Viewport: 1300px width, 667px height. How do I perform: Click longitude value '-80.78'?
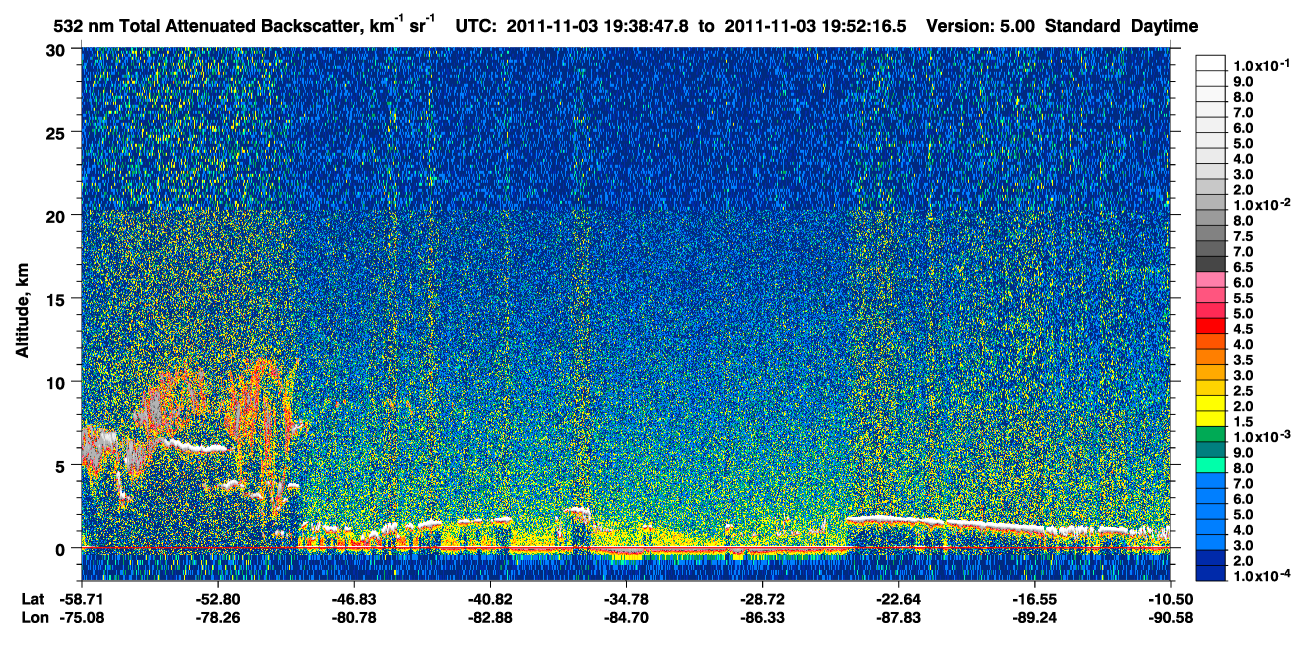(354, 617)
